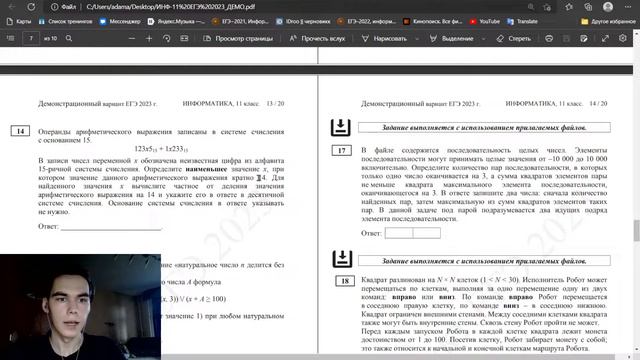Open the PDF search magnifier
The width and height of the screenshot is (640, 360).
click(69, 38)
